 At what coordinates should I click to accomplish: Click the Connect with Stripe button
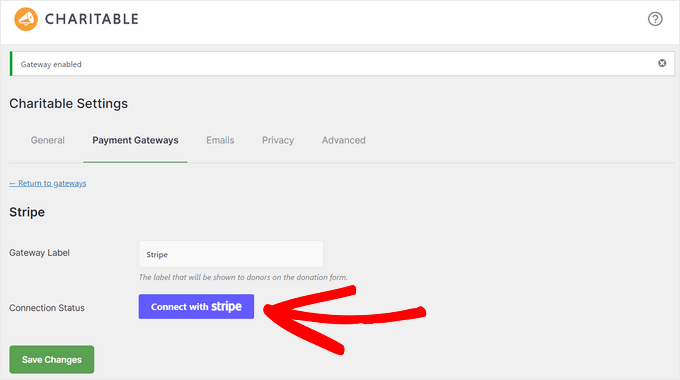(x=196, y=307)
